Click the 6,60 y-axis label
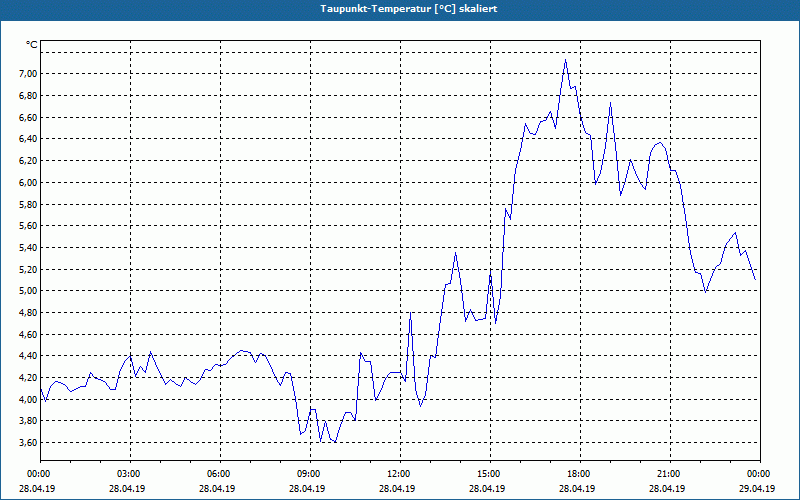Viewport: 800px width, 500px height. pyautogui.click(x=29, y=118)
